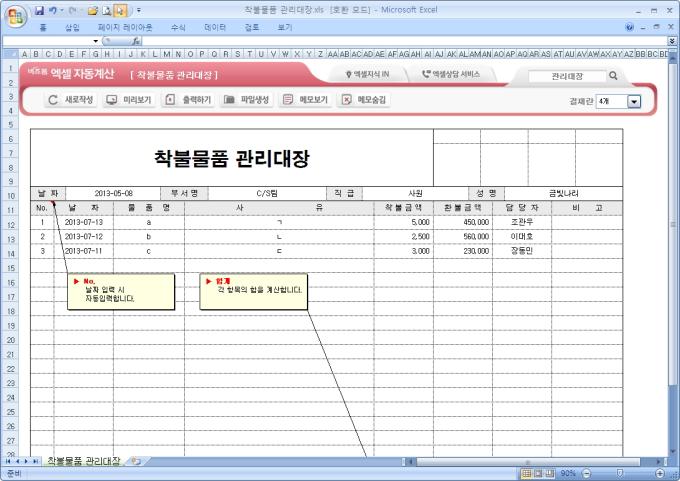Open the 홈 ribbon tab
680x481 pixels.
pos(42,27)
